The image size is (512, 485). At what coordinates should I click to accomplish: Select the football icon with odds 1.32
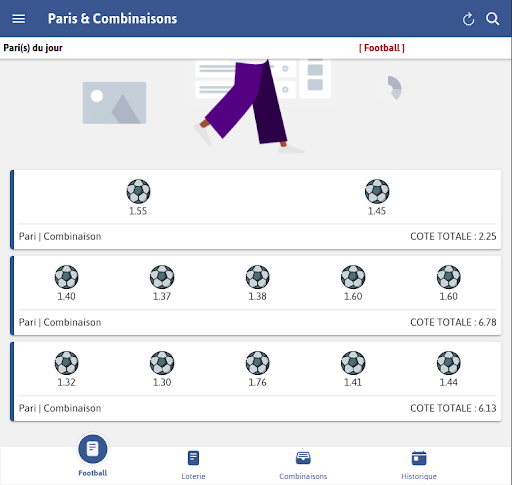(67, 363)
